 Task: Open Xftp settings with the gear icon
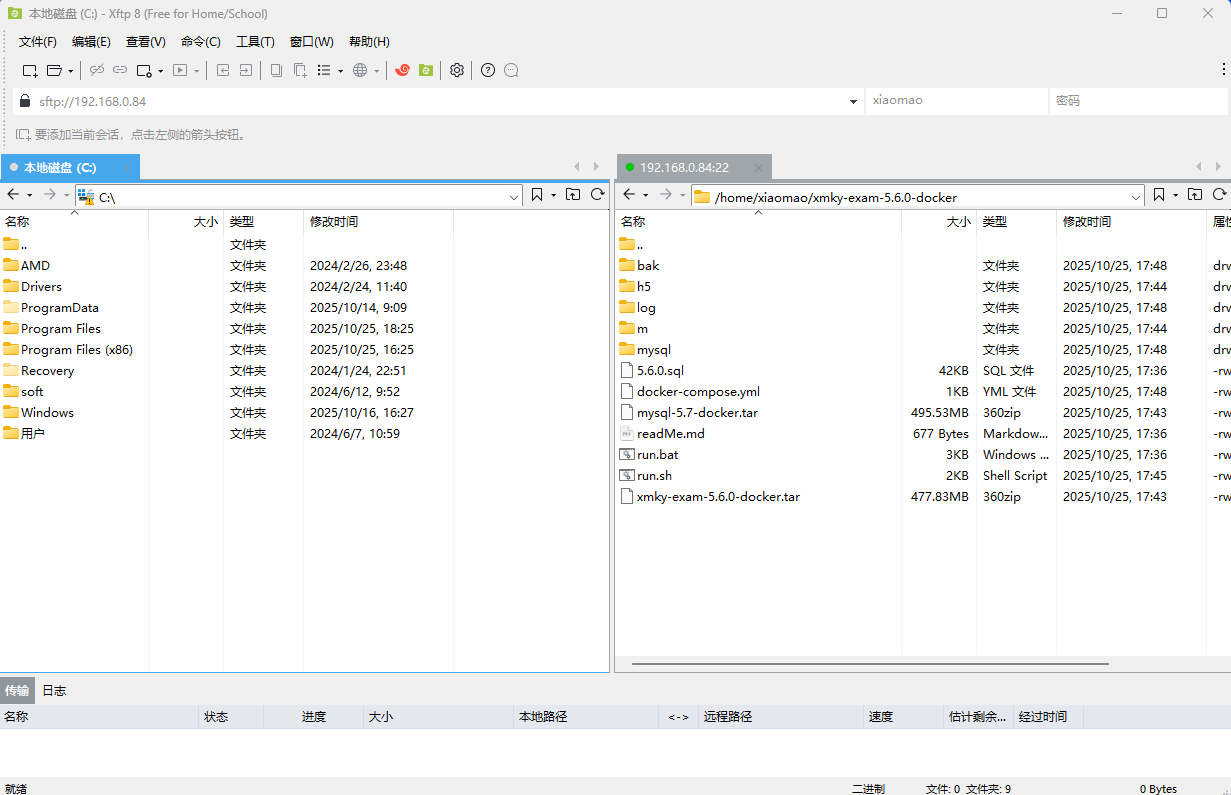(456, 70)
